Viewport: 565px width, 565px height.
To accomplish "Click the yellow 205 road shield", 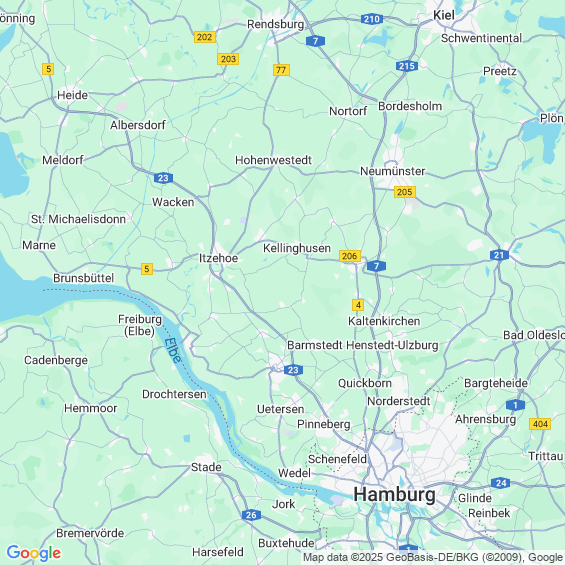I will tap(405, 192).
